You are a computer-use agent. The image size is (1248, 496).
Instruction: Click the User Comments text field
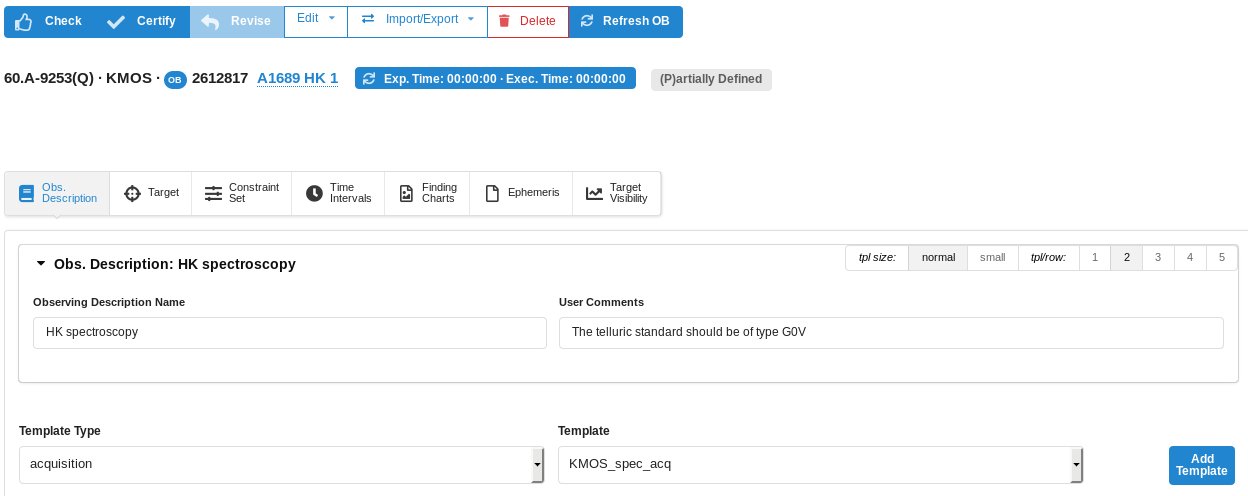coord(890,332)
